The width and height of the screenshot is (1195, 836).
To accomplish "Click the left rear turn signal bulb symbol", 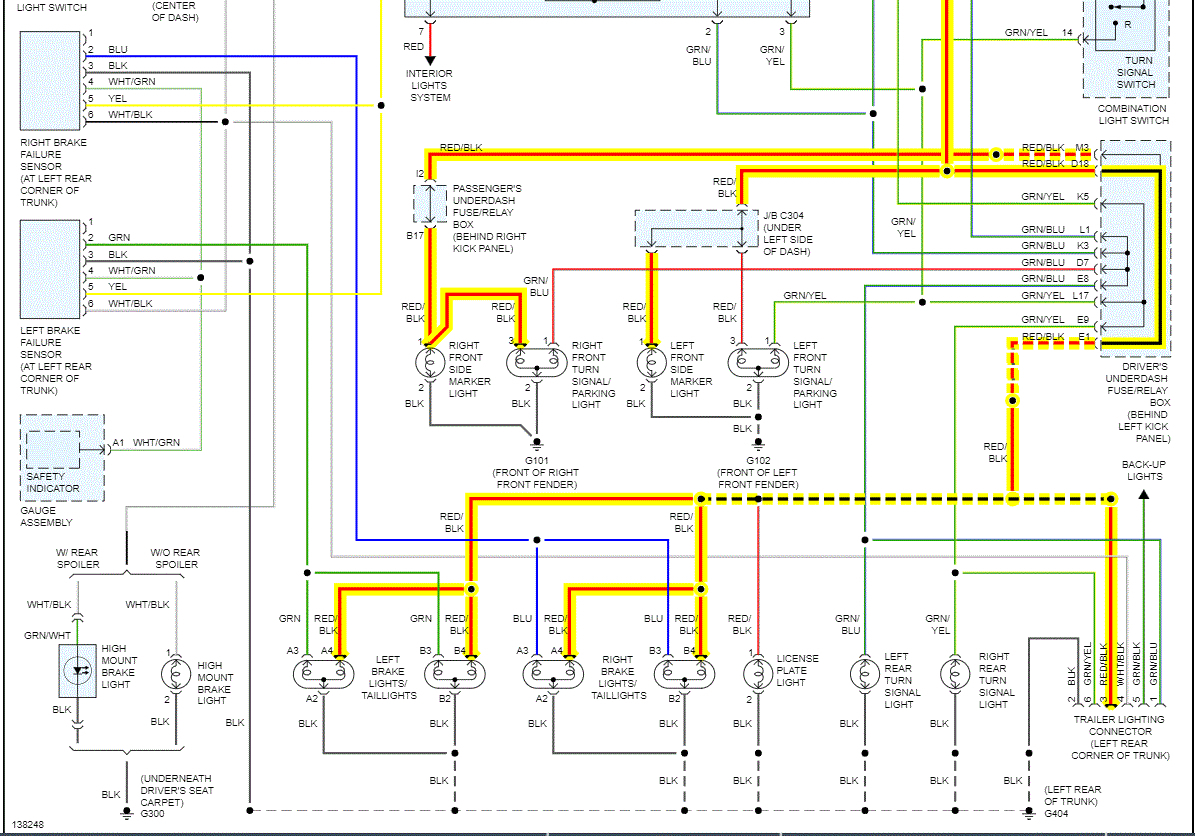I will (864, 673).
